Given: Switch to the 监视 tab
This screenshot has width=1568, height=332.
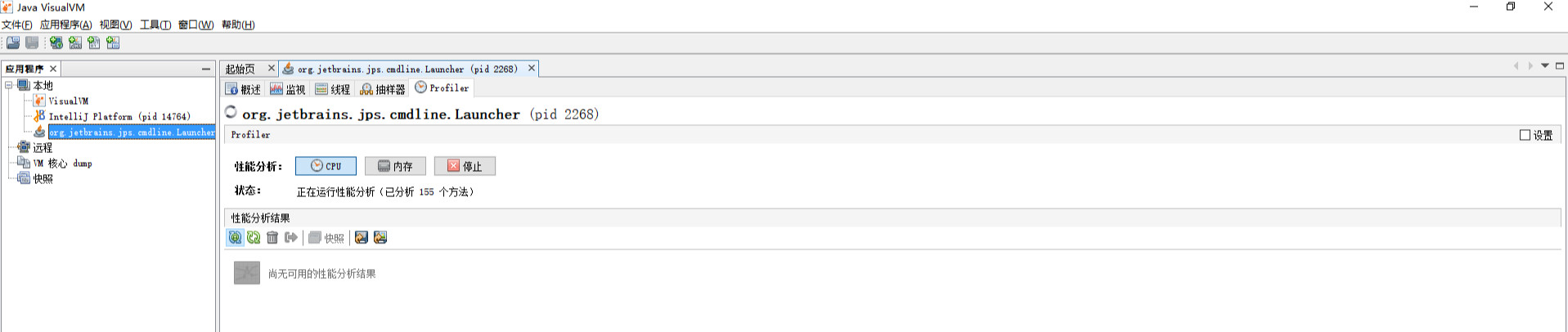Looking at the screenshot, I should (288, 89).
